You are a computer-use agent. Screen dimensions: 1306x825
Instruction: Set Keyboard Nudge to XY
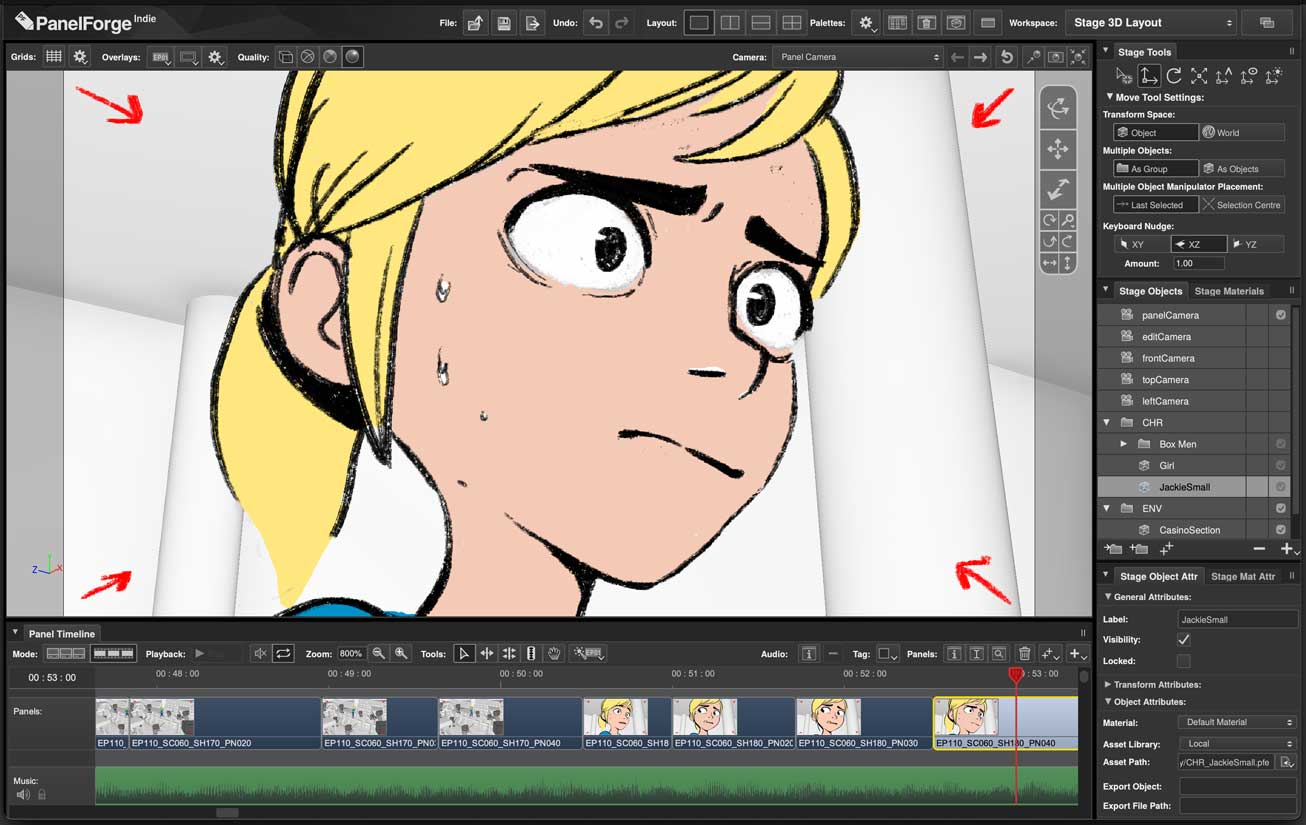(1141, 244)
